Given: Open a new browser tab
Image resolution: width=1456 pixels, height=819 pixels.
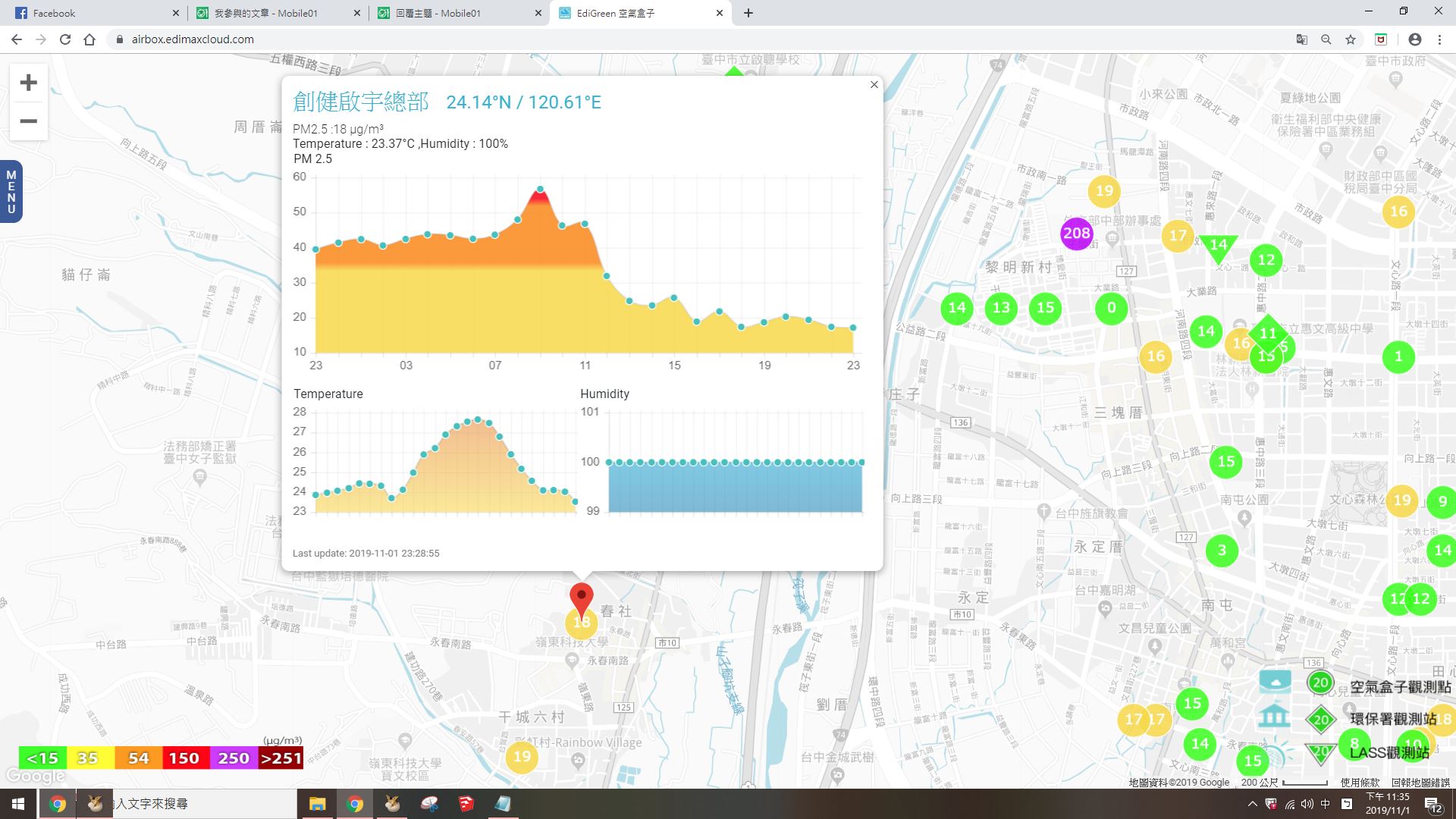Looking at the screenshot, I should [x=748, y=13].
